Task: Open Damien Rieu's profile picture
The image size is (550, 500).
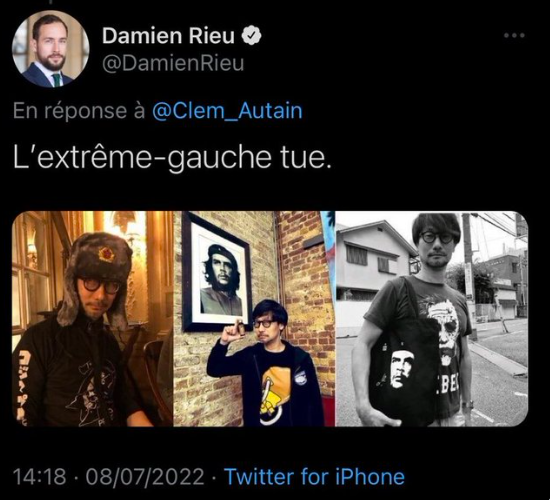Action: tap(51, 49)
